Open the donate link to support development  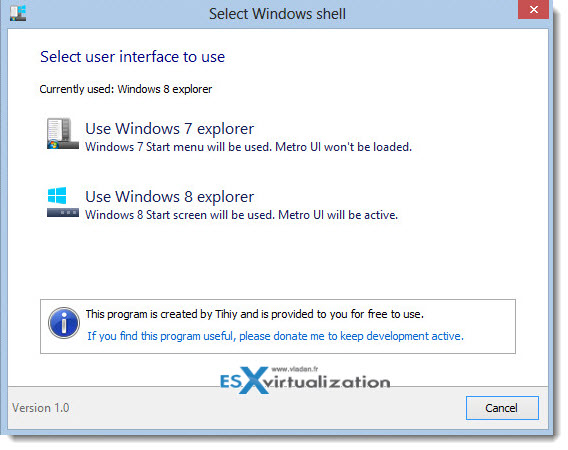point(275,336)
